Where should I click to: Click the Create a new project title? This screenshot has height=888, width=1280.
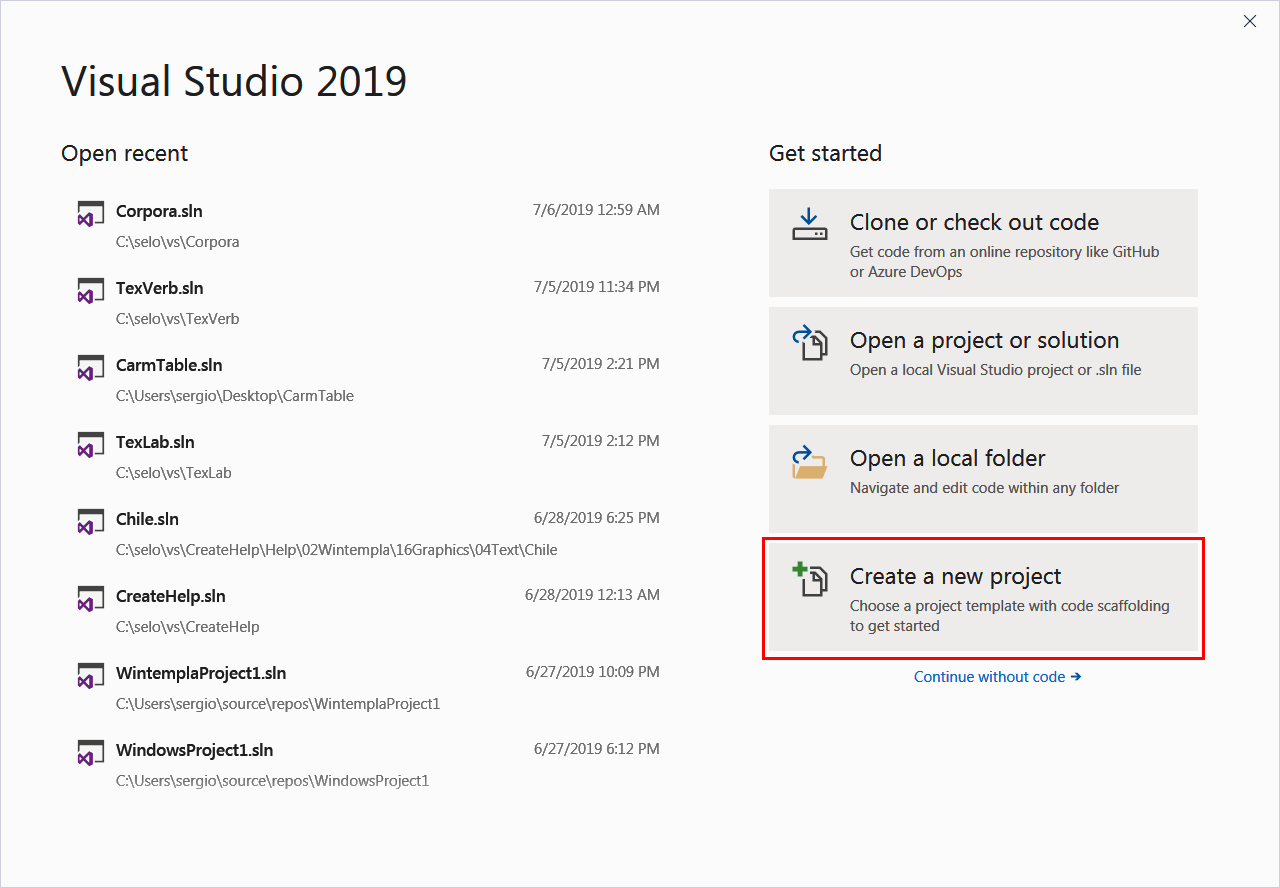point(955,576)
